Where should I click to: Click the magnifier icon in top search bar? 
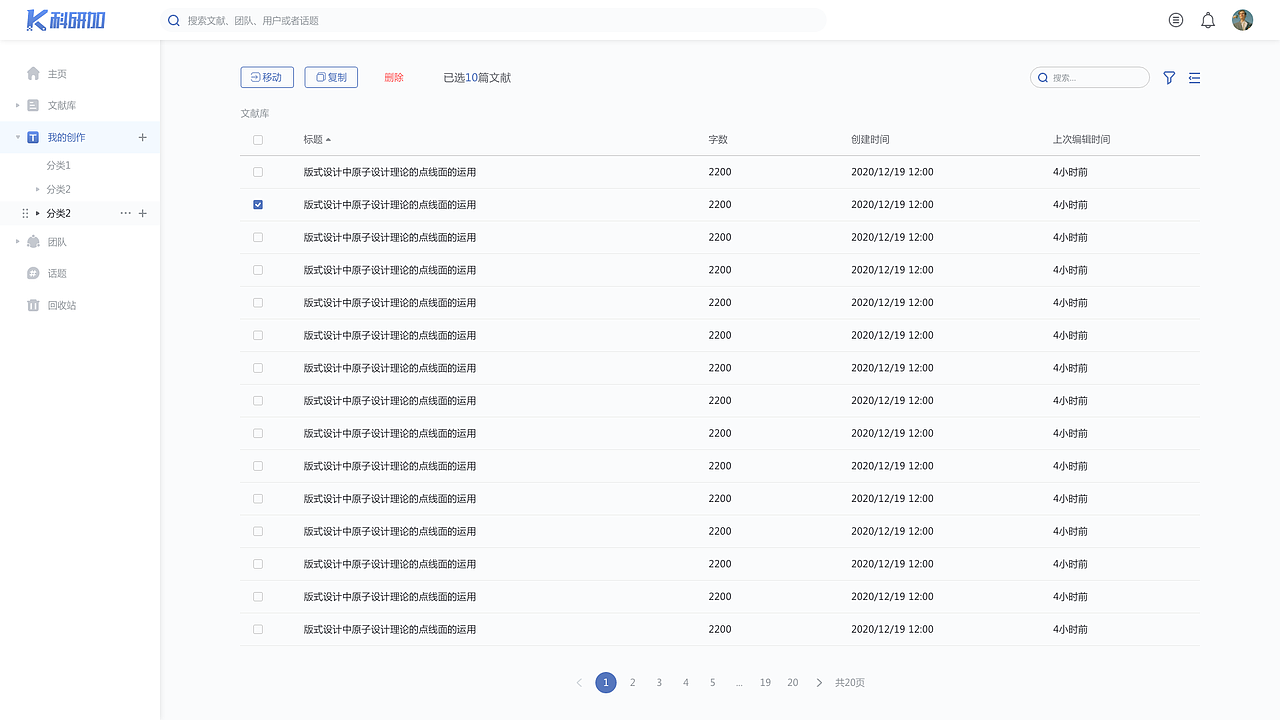(x=174, y=20)
